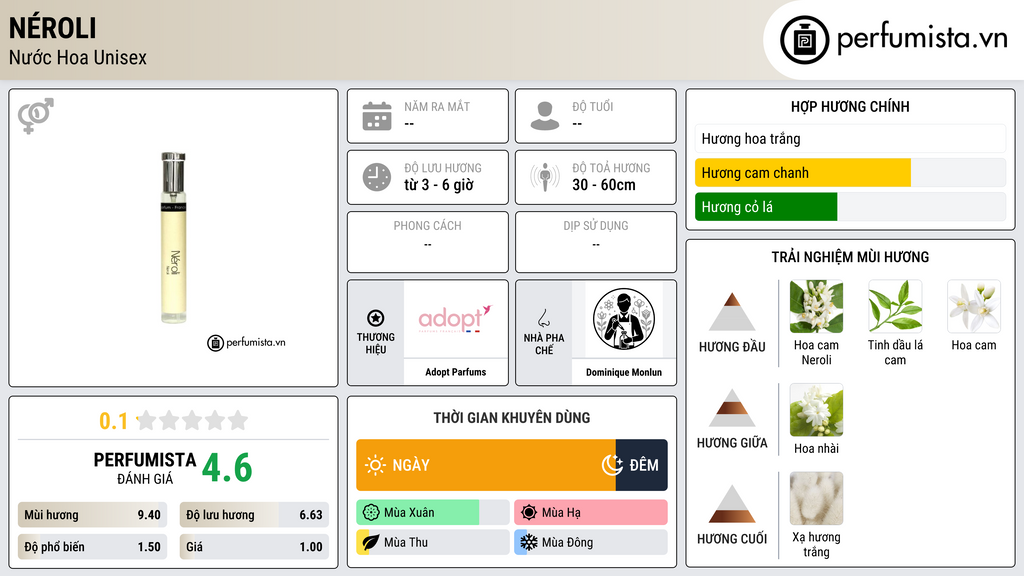1024x576 pixels.
Task: Click the unisex gender symbol icon
Action: click(35, 116)
